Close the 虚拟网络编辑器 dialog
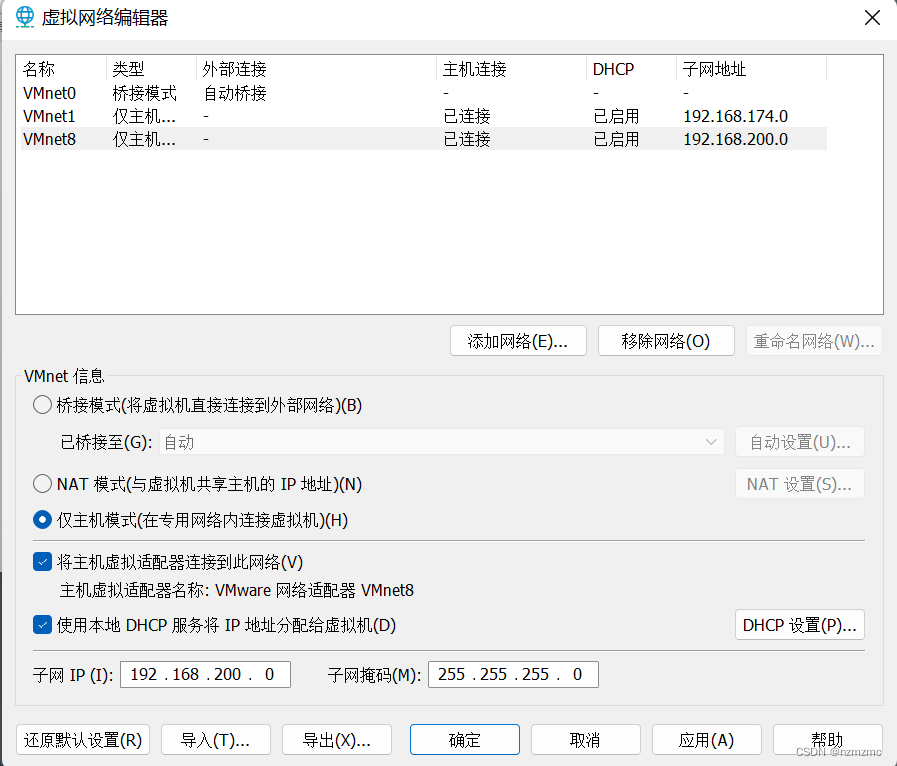Screen dimensions: 897x766 [872, 18]
